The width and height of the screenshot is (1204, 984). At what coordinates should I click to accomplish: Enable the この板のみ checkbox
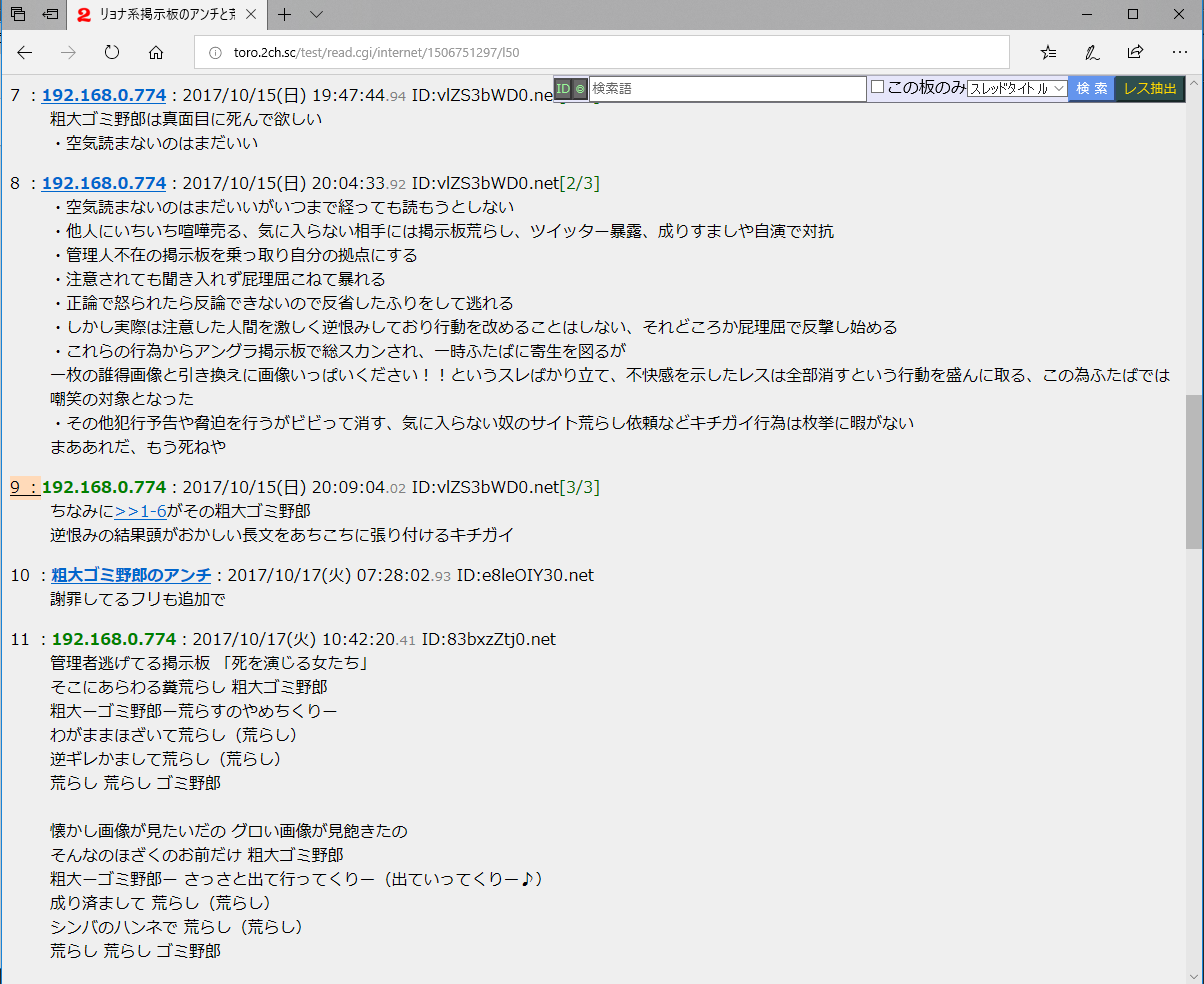pyautogui.click(x=878, y=87)
